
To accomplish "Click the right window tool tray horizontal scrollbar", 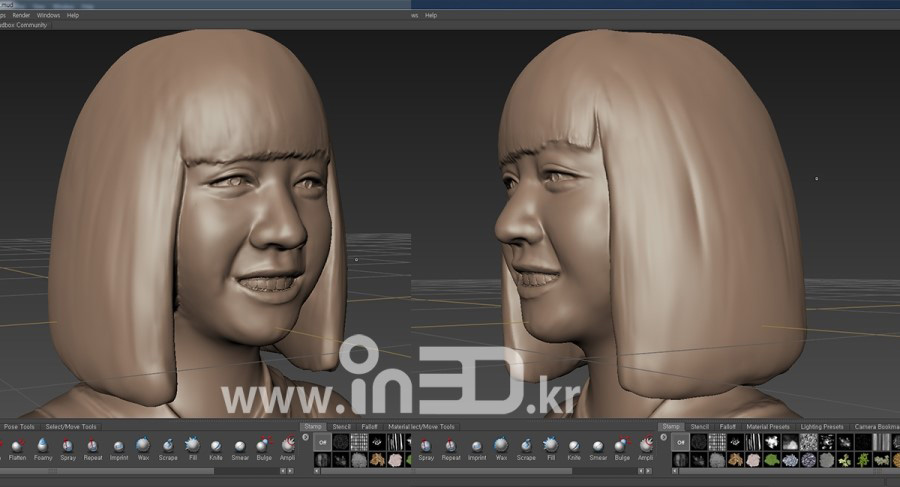I will pos(494,471).
